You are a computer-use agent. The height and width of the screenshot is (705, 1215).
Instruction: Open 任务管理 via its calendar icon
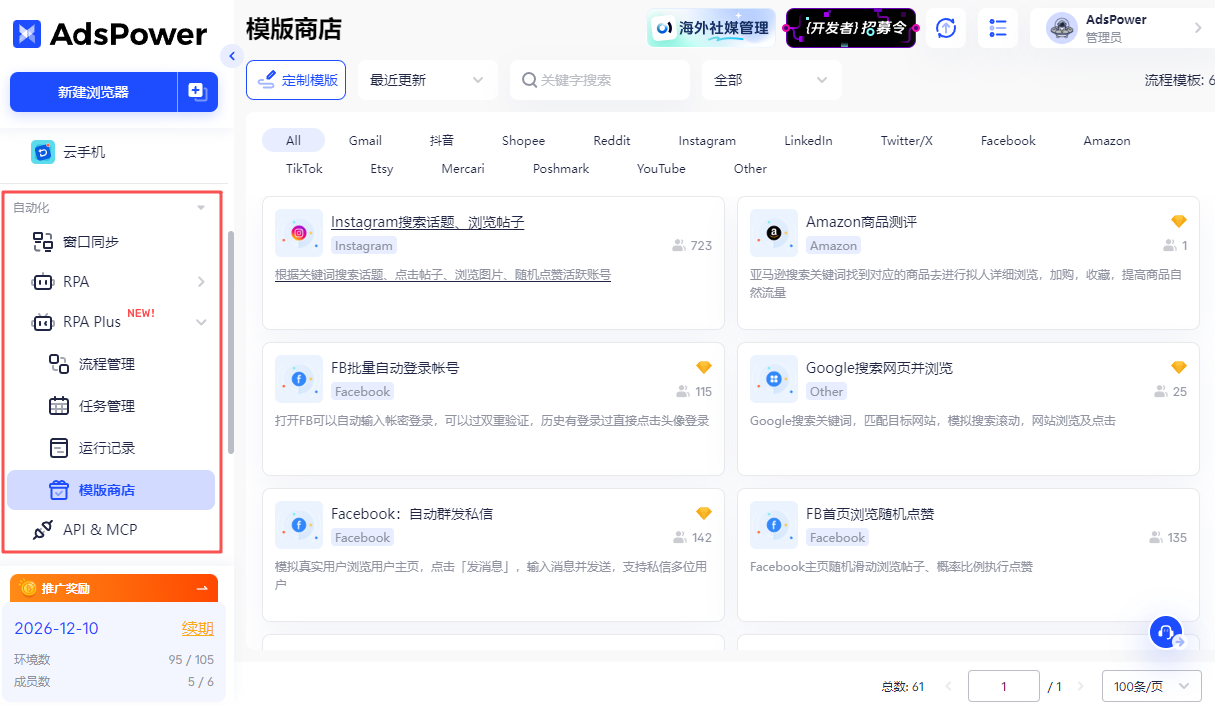pos(58,405)
